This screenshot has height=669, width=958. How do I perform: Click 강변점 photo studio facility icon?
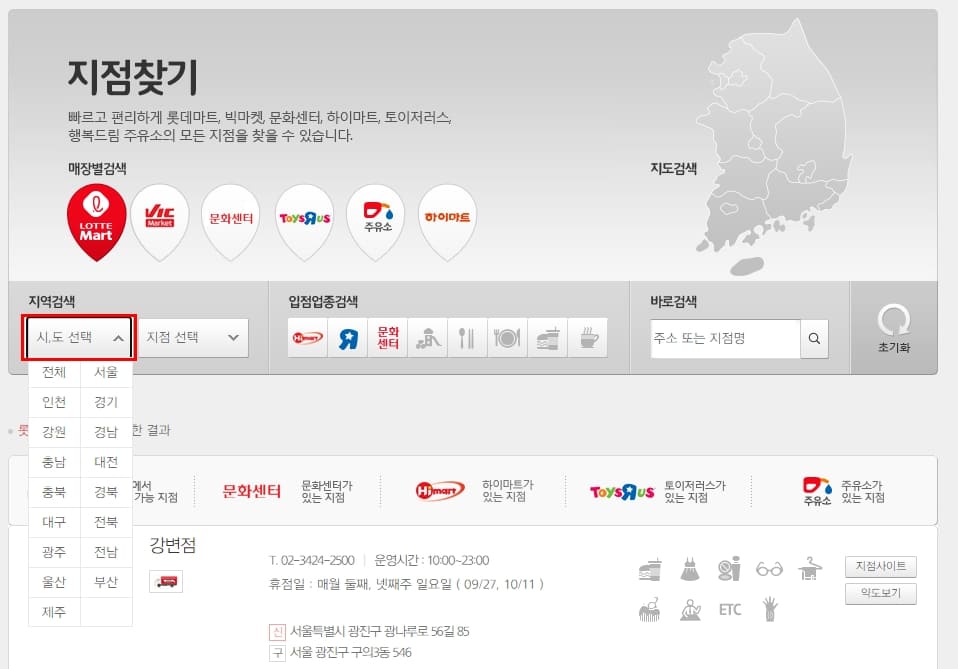click(x=729, y=569)
